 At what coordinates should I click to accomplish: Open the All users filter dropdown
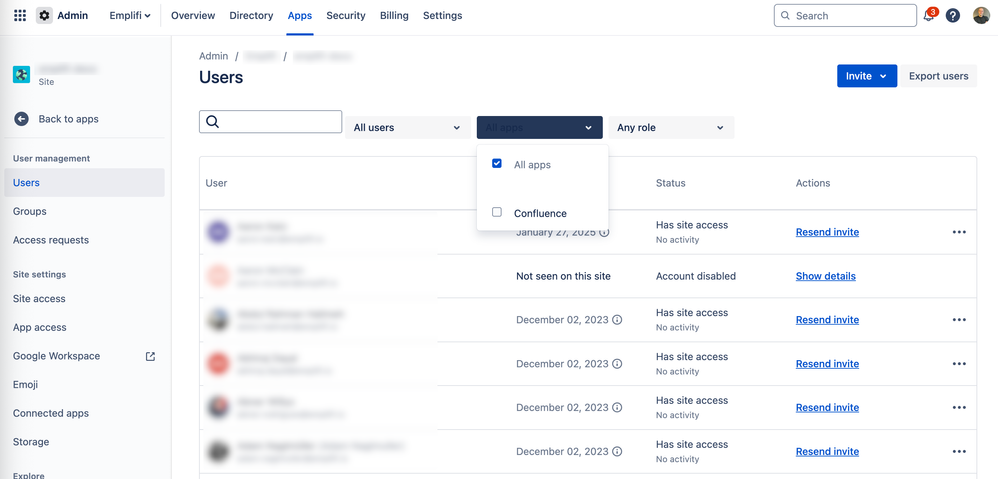(407, 127)
